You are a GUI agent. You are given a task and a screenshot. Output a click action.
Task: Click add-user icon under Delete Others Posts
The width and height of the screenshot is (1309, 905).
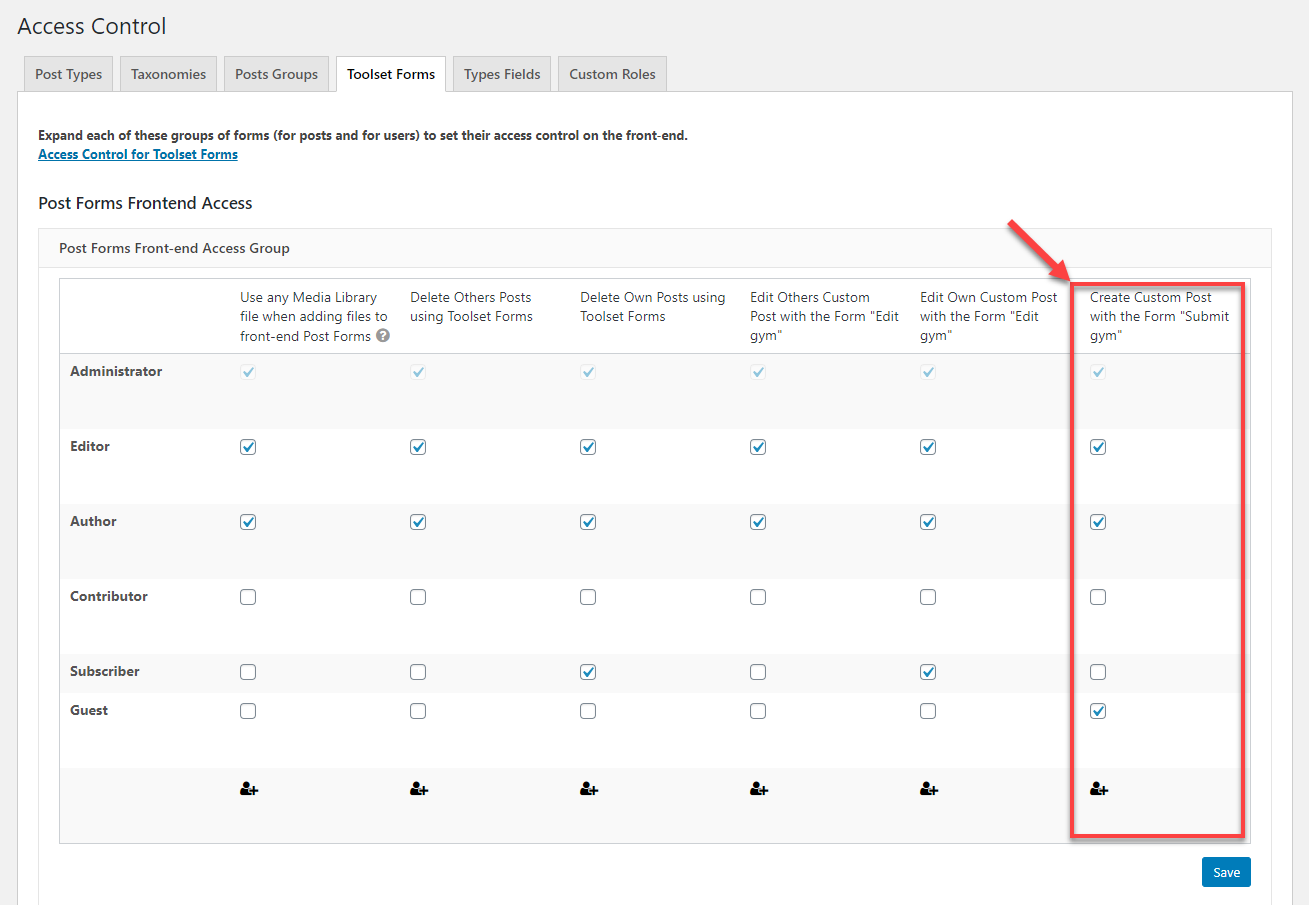click(x=418, y=789)
